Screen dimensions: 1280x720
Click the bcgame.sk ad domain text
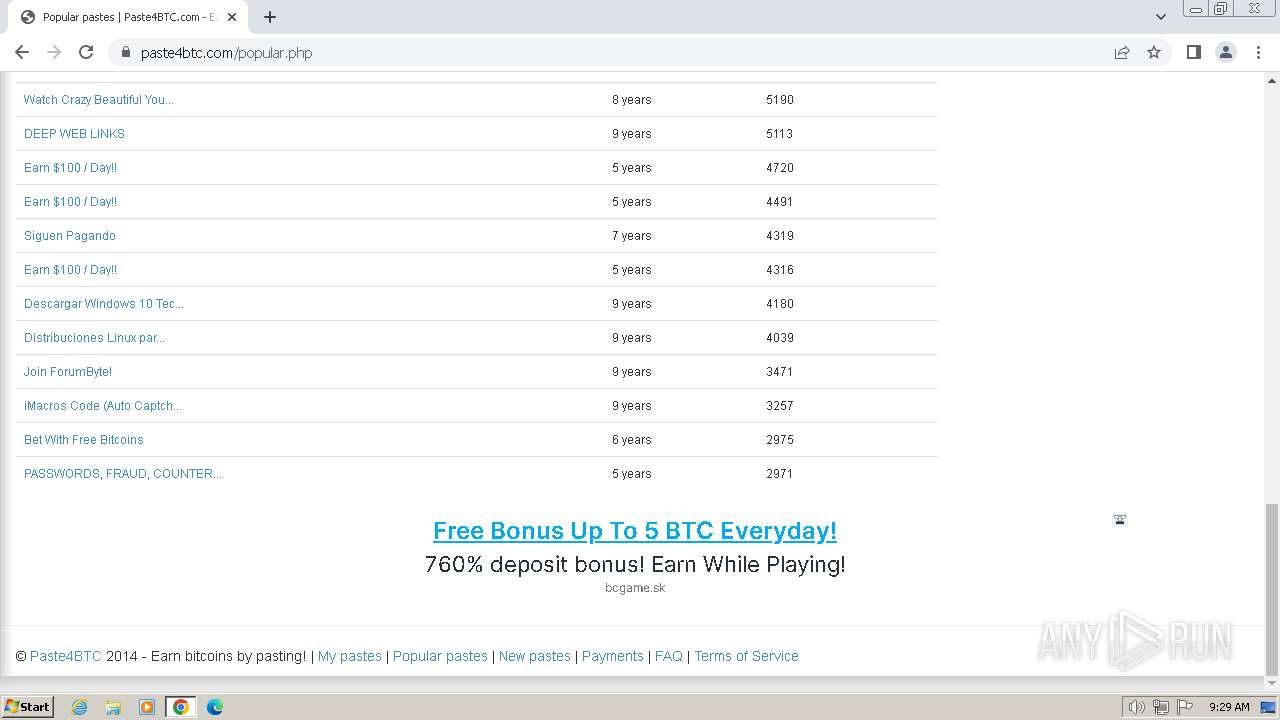635,588
